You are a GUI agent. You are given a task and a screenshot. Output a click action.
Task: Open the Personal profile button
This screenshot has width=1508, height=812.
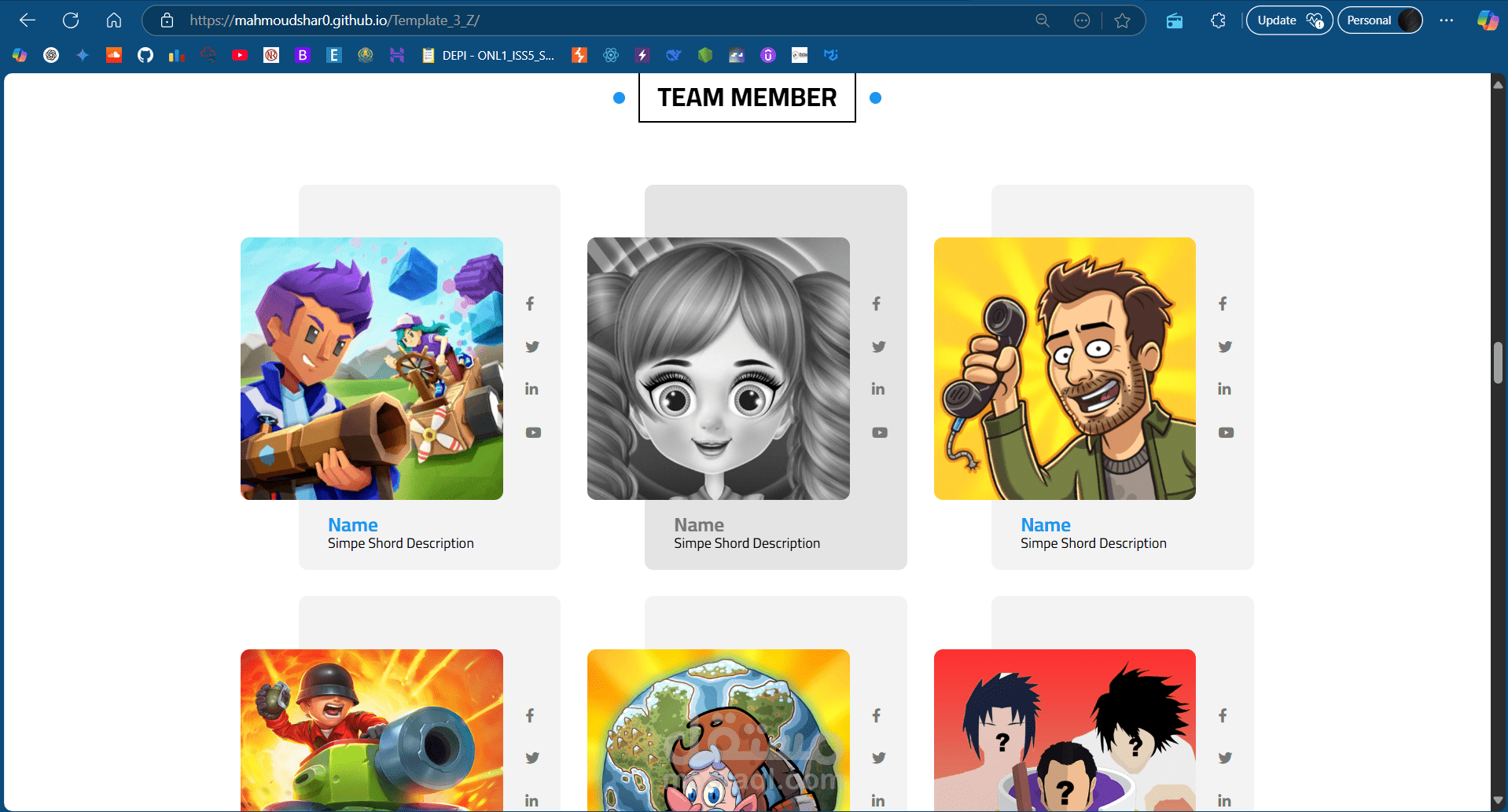1380,20
